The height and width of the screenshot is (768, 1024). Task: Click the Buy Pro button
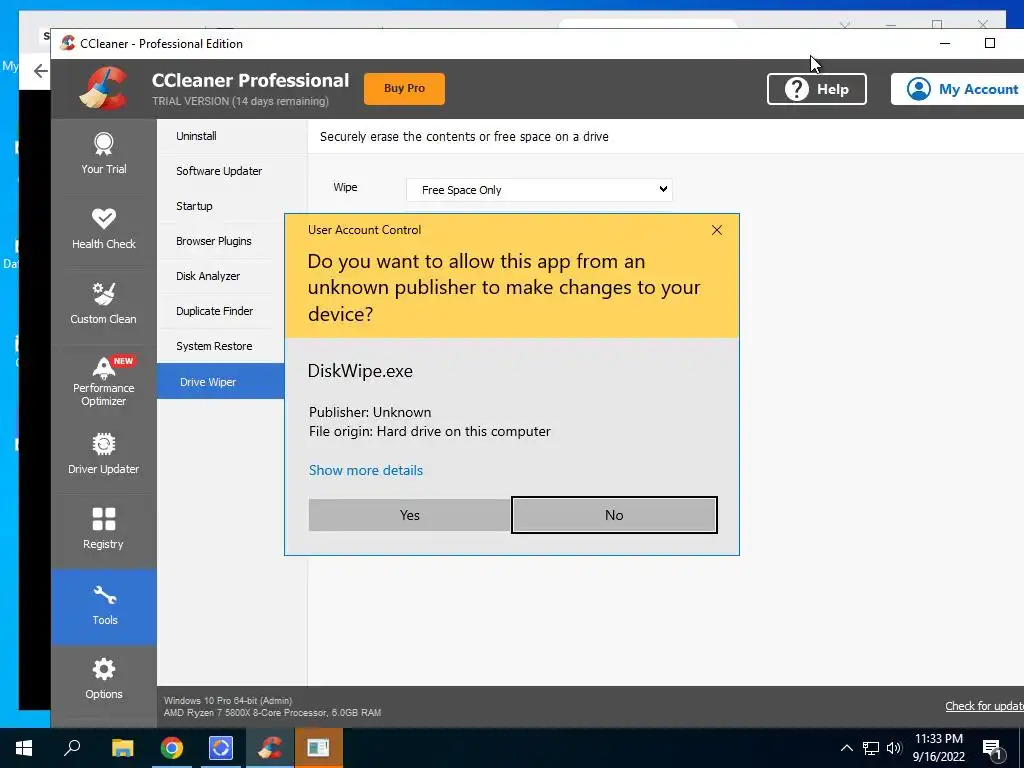[404, 88]
